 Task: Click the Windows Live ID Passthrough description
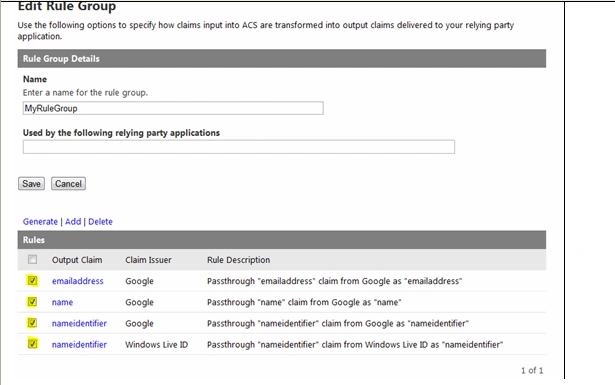click(355, 345)
